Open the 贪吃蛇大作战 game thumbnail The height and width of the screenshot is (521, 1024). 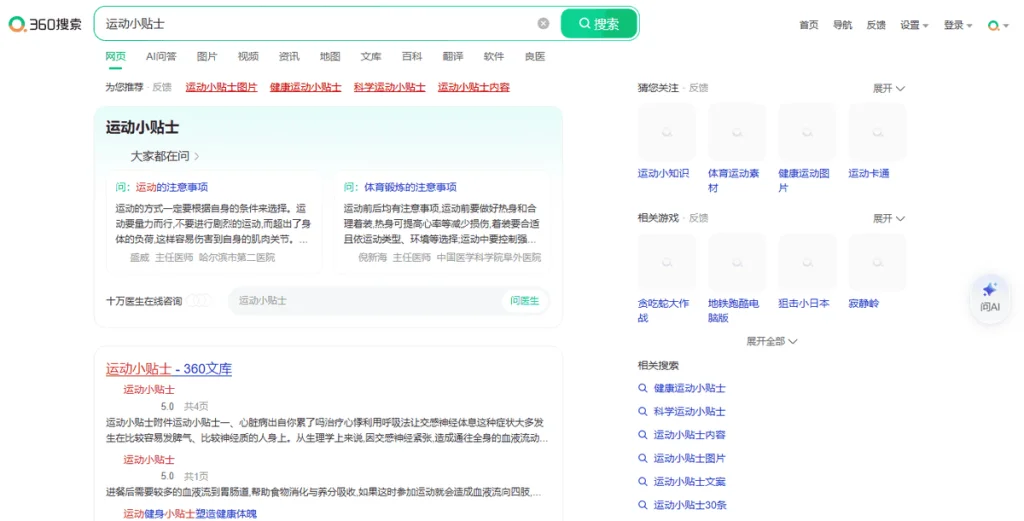pos(667,262)
